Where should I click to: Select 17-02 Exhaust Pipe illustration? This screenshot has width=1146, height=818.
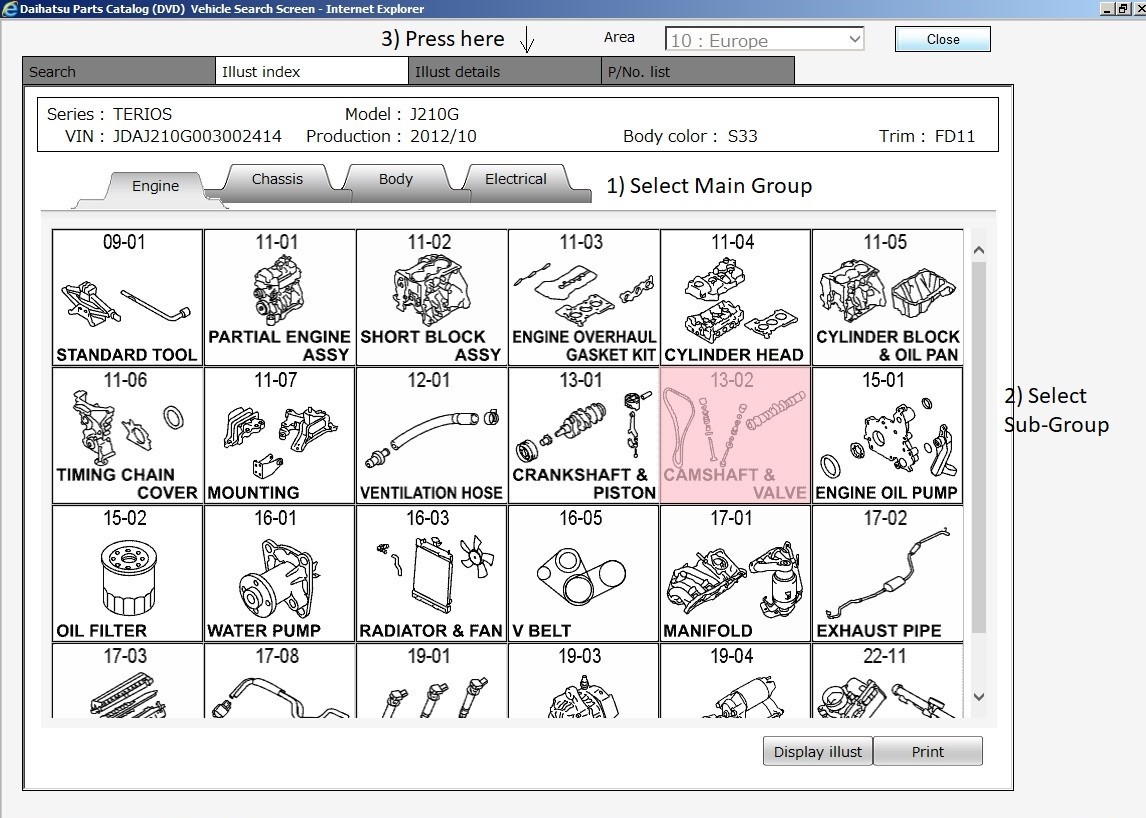[887, 574]
